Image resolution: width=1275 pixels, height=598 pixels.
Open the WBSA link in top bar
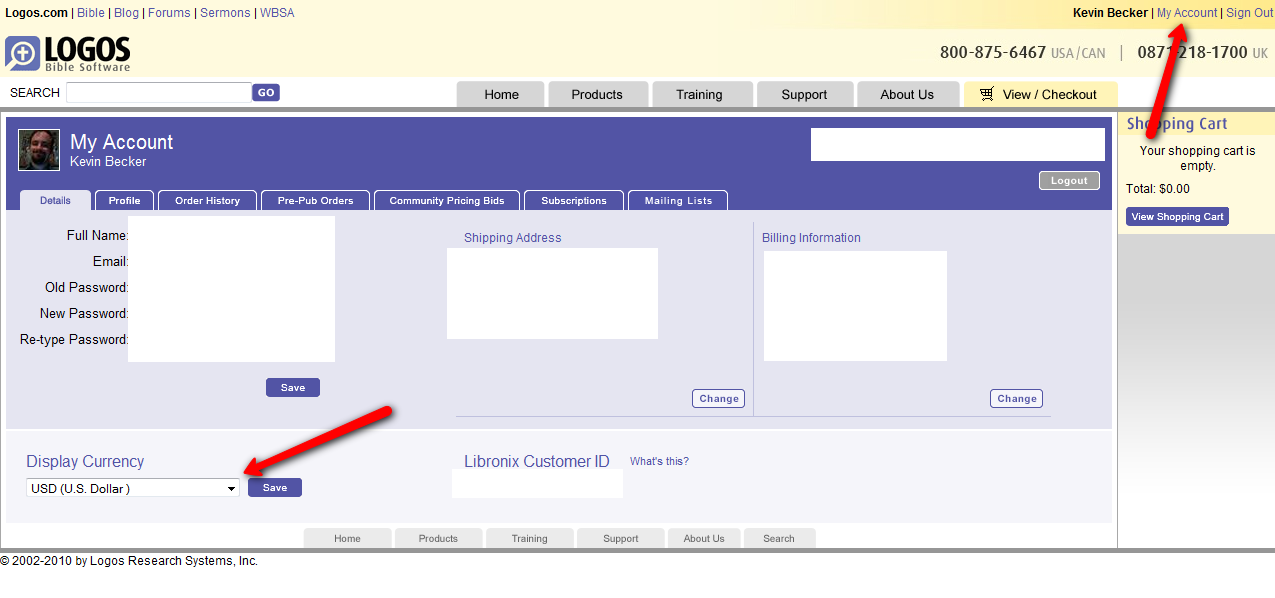(277, 13)
